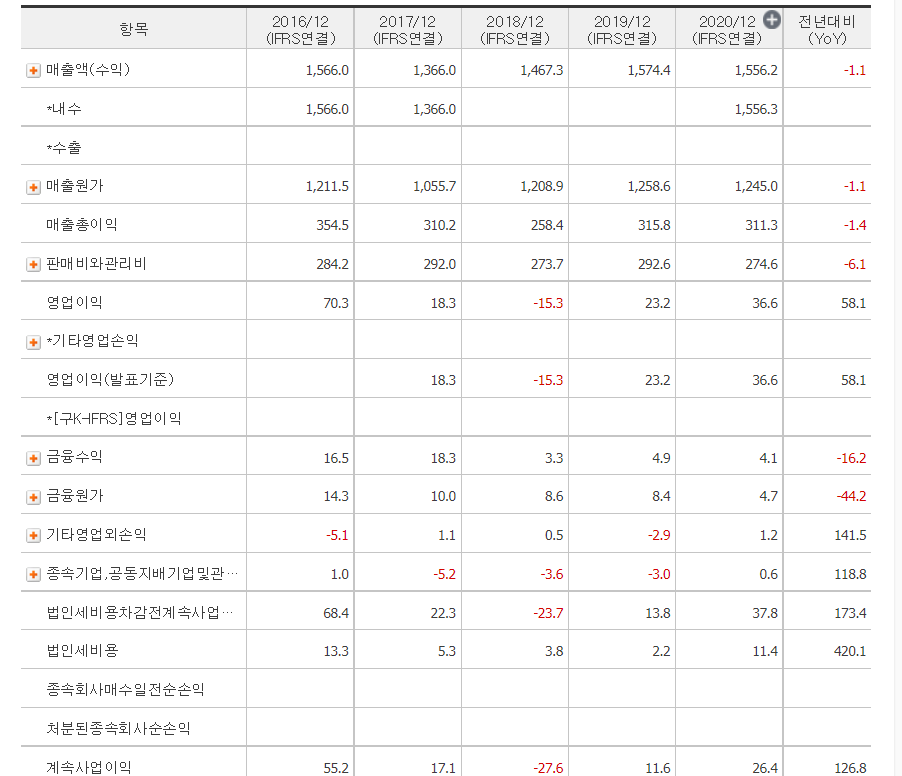This screenshot has height=776, width=902.
Task: Select the *내수 row label
Action: click(64, 109)
